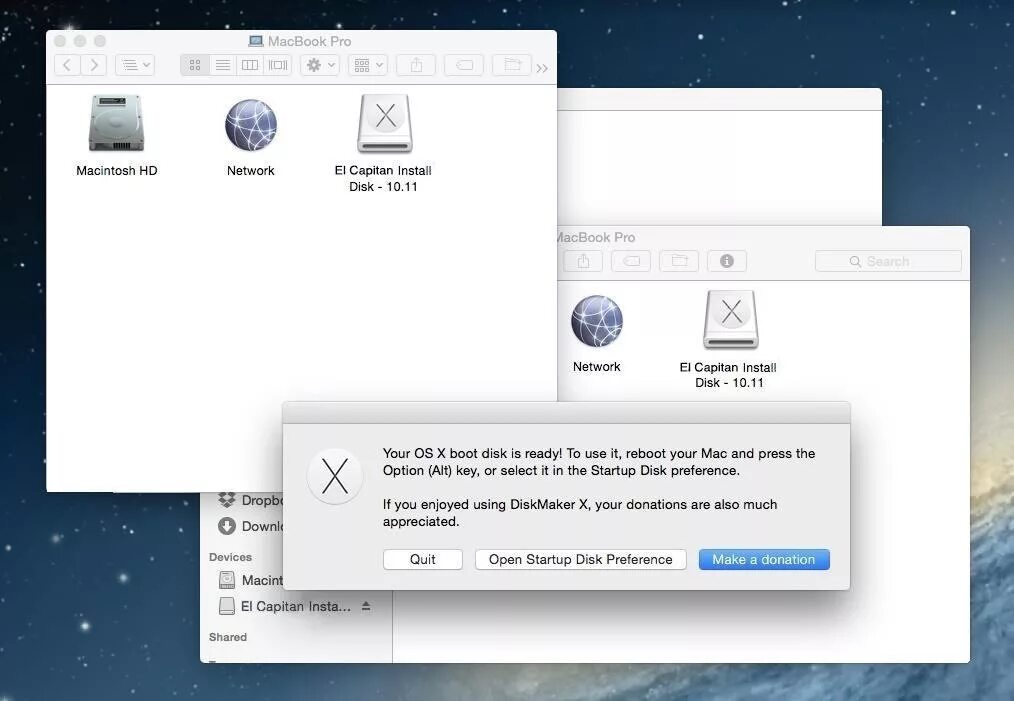Screen dimensions: 1014x701
Task: Select El Capitan Install Disk in front window
Action: coord(385,123)
